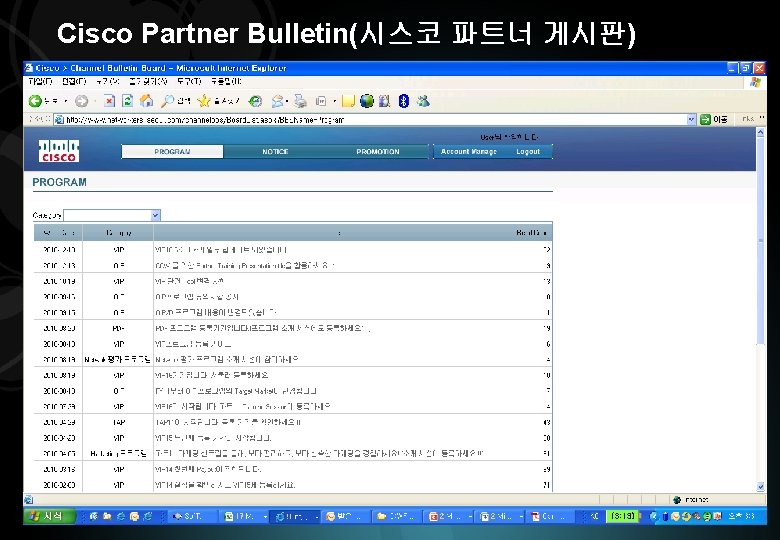Switch to the NOTICE tab
This screenshot has width=780, height=540.
pyautogui.click(x=275, y=152)
